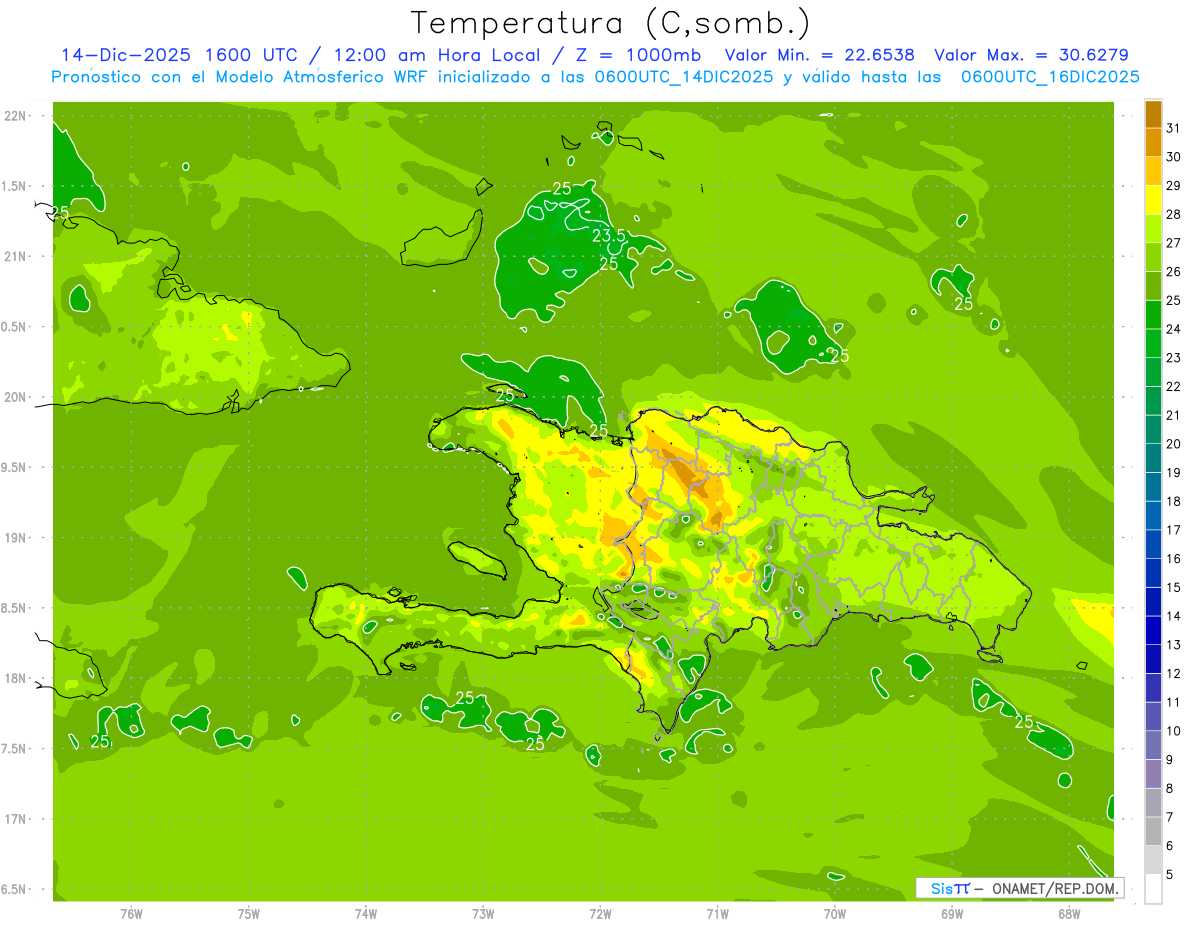Select the legend swatch between 30 and 31
This screenshot has width=1200, height=927.
tap(1153, 142)
